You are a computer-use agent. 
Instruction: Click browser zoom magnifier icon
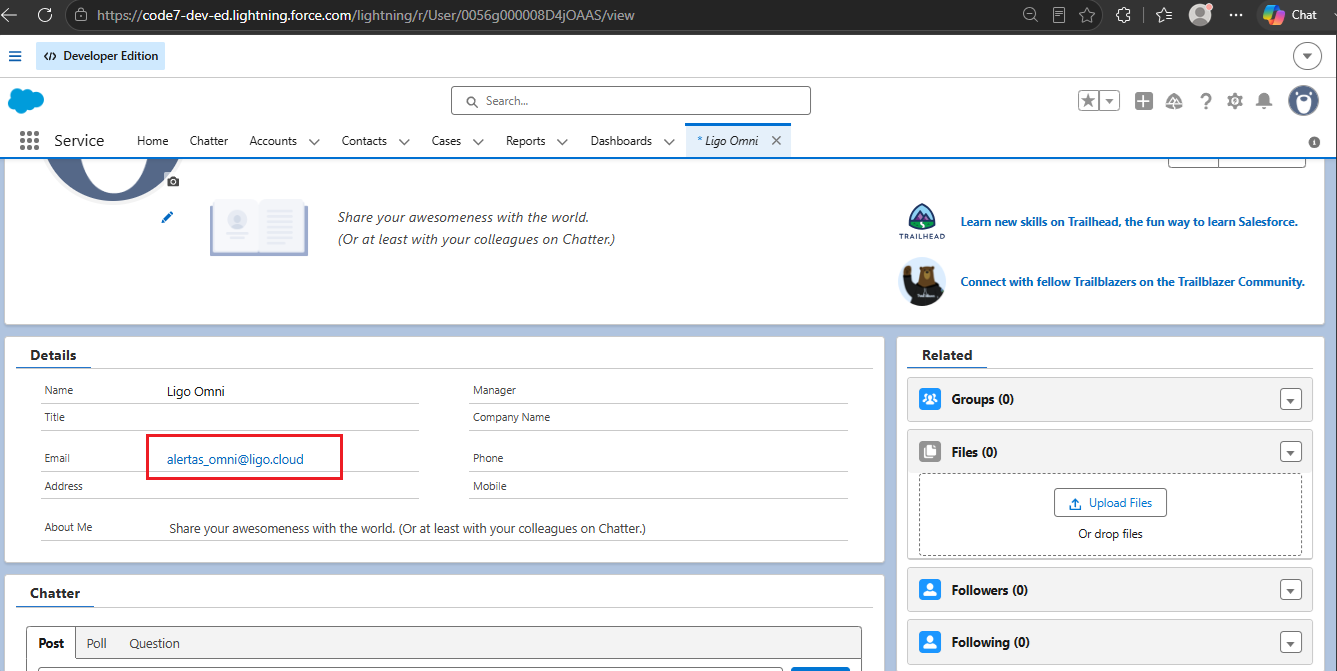tap(1030, 15)
